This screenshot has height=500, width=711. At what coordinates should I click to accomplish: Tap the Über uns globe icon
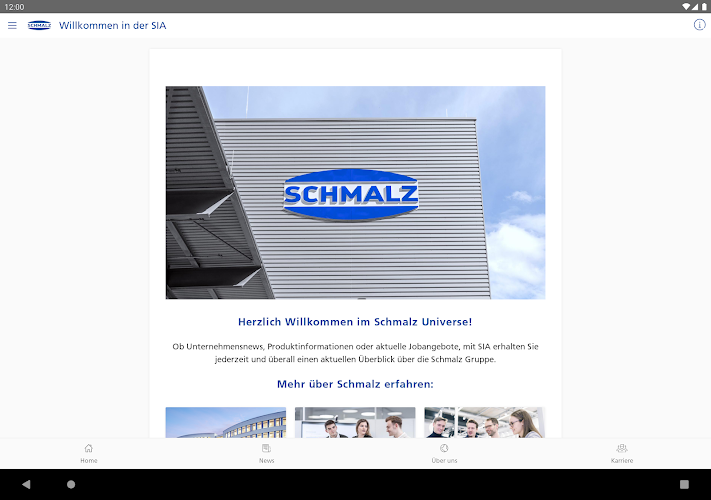(x=444, y=448)
